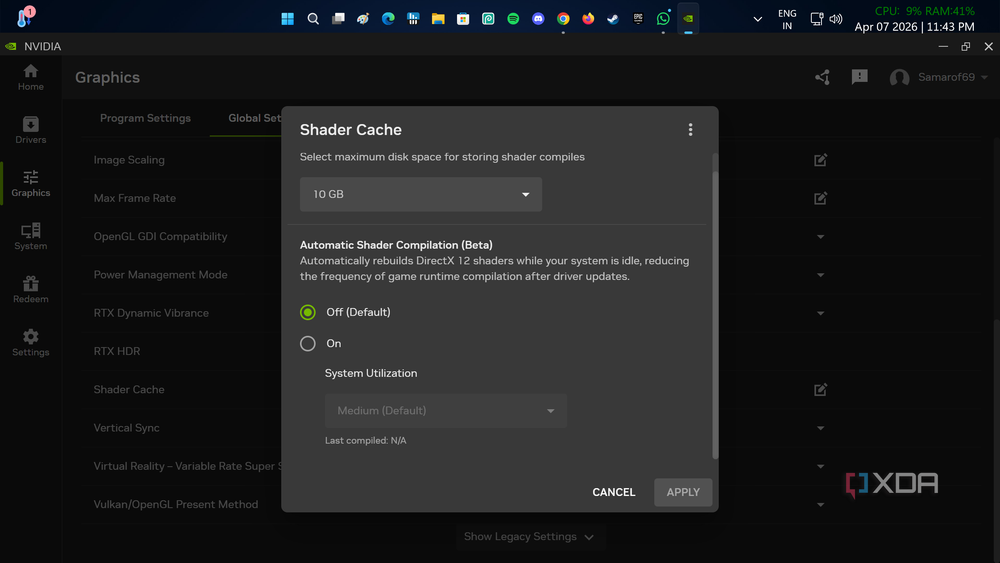Open the Home section in the sidebar

31,78
